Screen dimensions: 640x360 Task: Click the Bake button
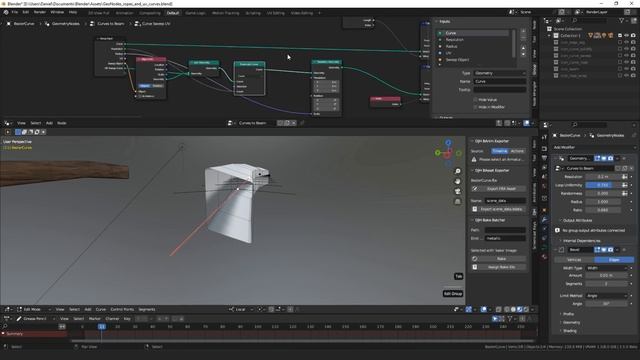click(498, 259)
